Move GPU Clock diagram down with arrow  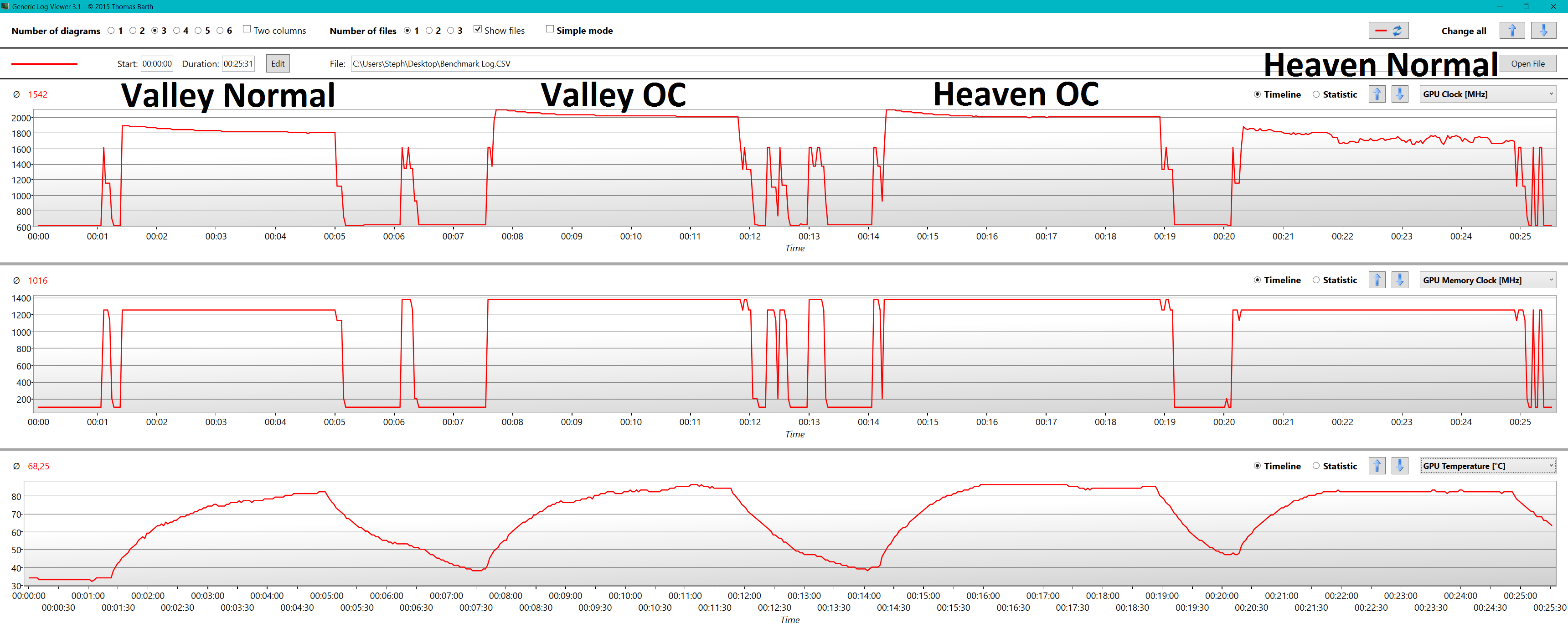pos(1400,94)
